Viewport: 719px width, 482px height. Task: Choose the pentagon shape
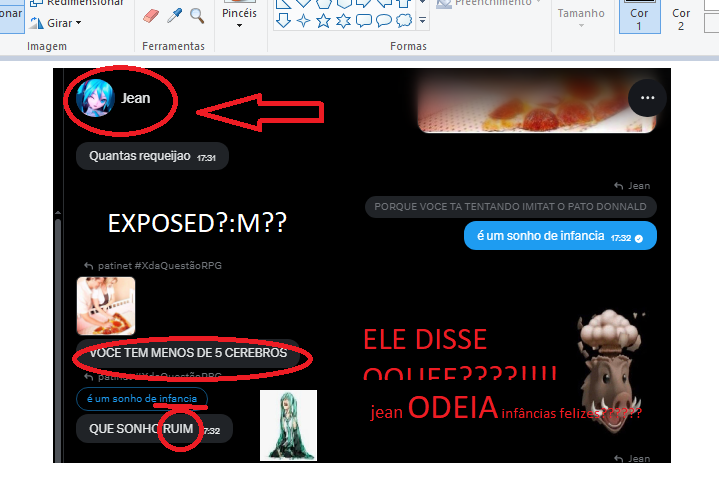[323, 4]
